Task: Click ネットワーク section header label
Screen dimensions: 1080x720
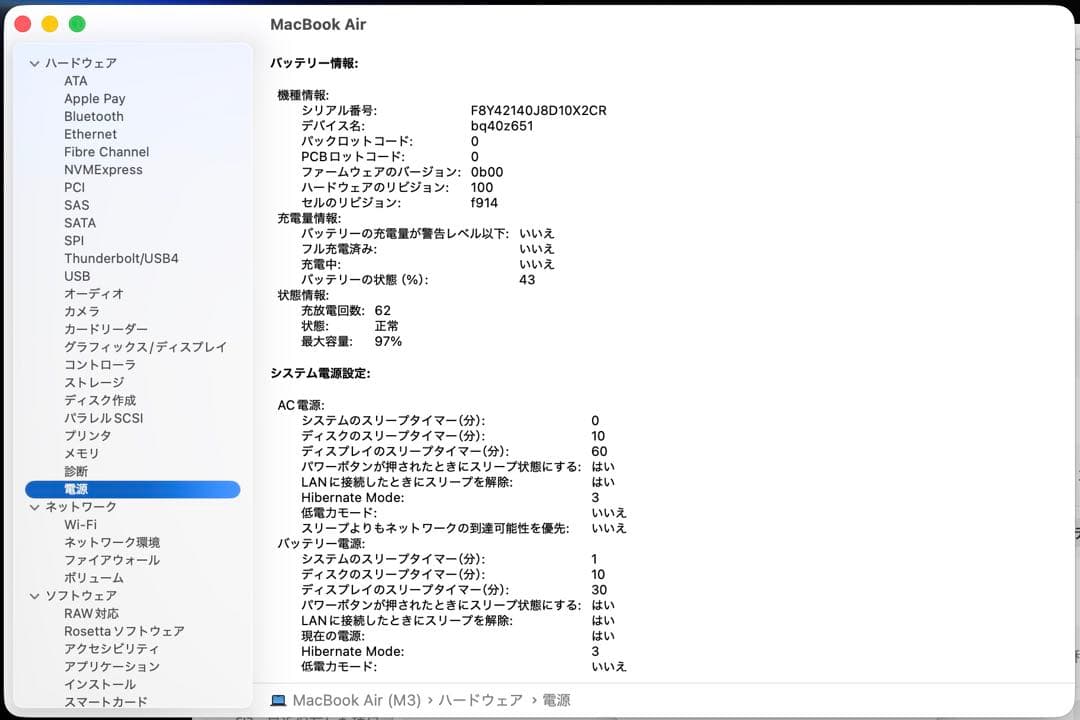Action: pos(81,507)
